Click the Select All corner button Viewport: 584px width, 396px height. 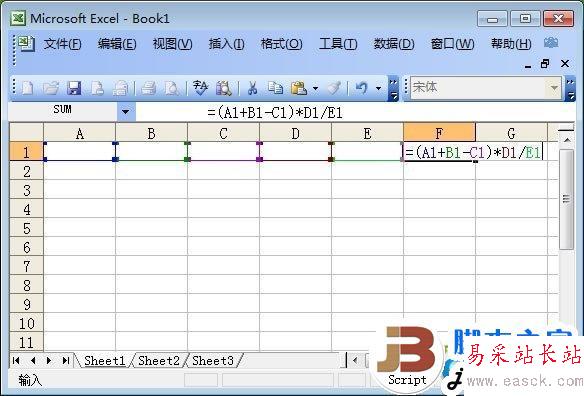tap(26, 133)
